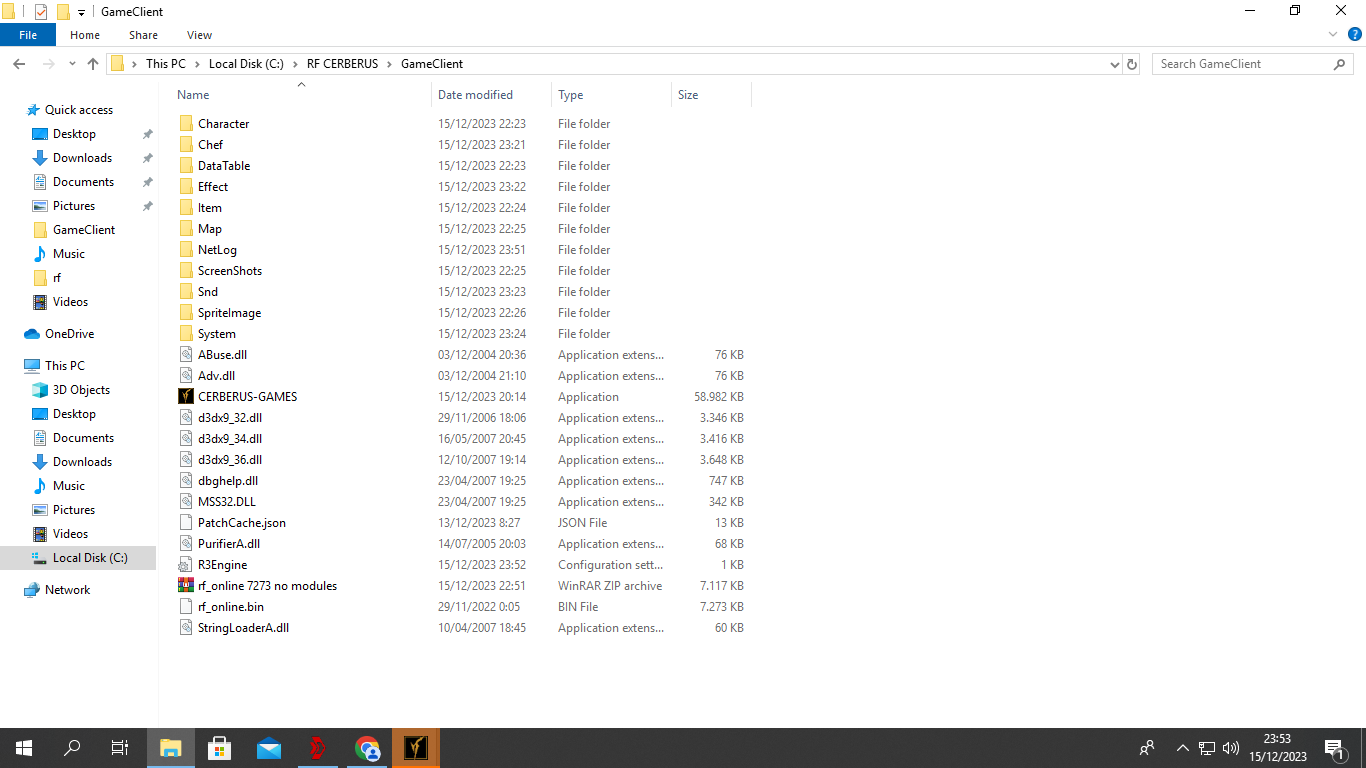Open the Quick Access Toolbar customize dropdown
Image resolution: width=1366 pixels, height=768 pixels.
[x=82, y=12]
